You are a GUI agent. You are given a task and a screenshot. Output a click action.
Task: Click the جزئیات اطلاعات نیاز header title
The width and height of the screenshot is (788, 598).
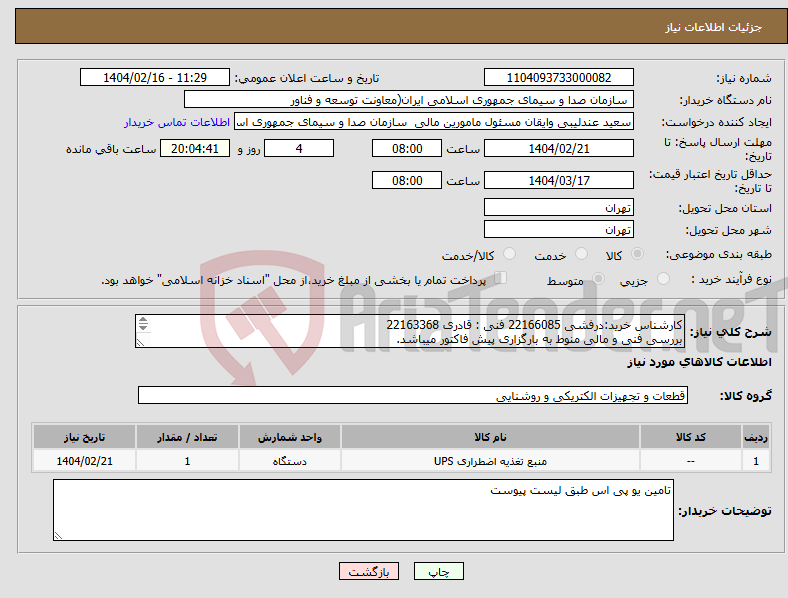(713, 27)
